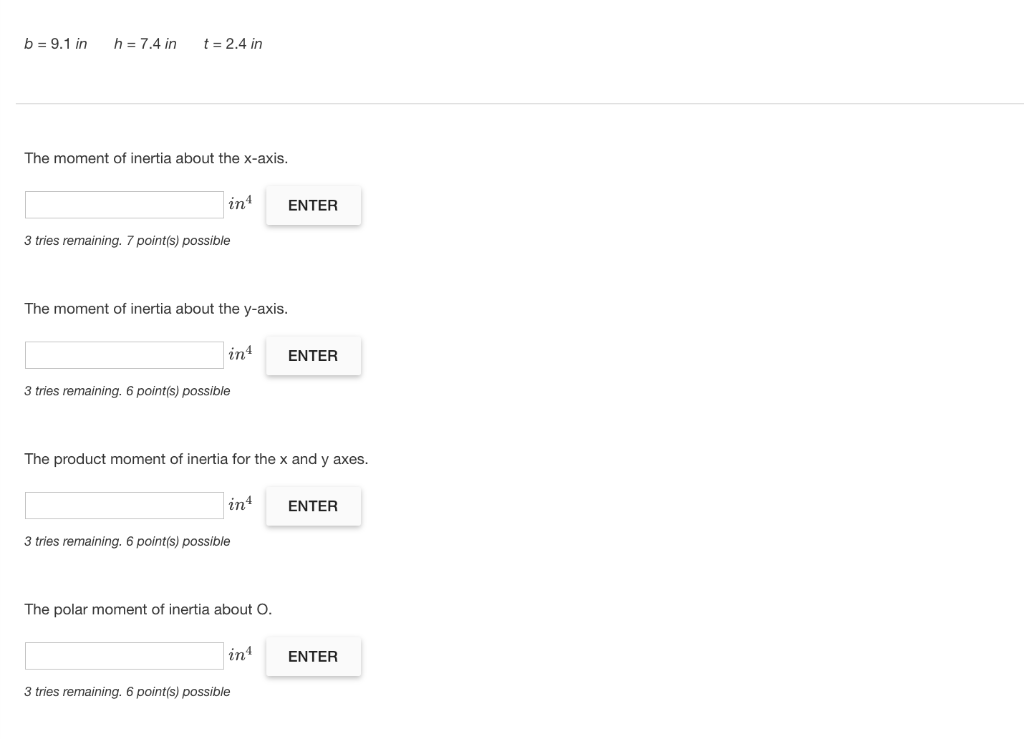The height and width of the screenshot is (739, 1024).
Task: Submit the y-axis moment answer with ENTER
Action: (x=313, y=356)
